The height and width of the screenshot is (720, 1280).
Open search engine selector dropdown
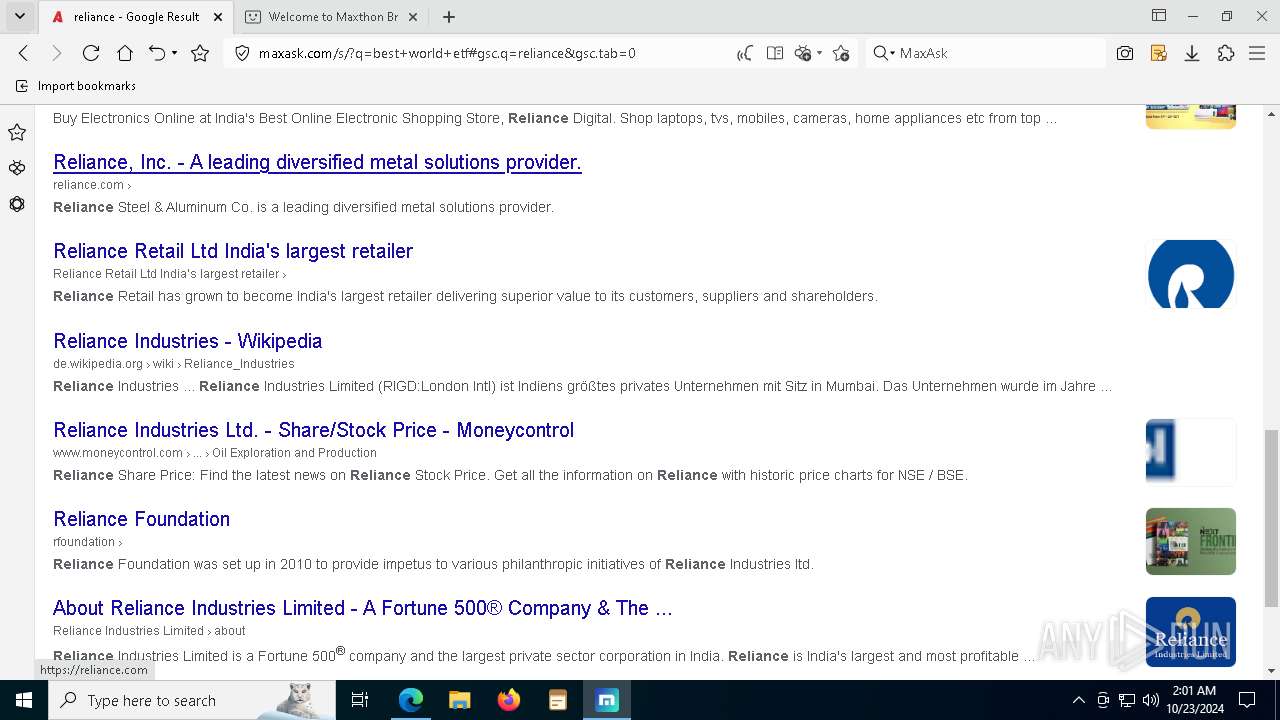(884, 53)
